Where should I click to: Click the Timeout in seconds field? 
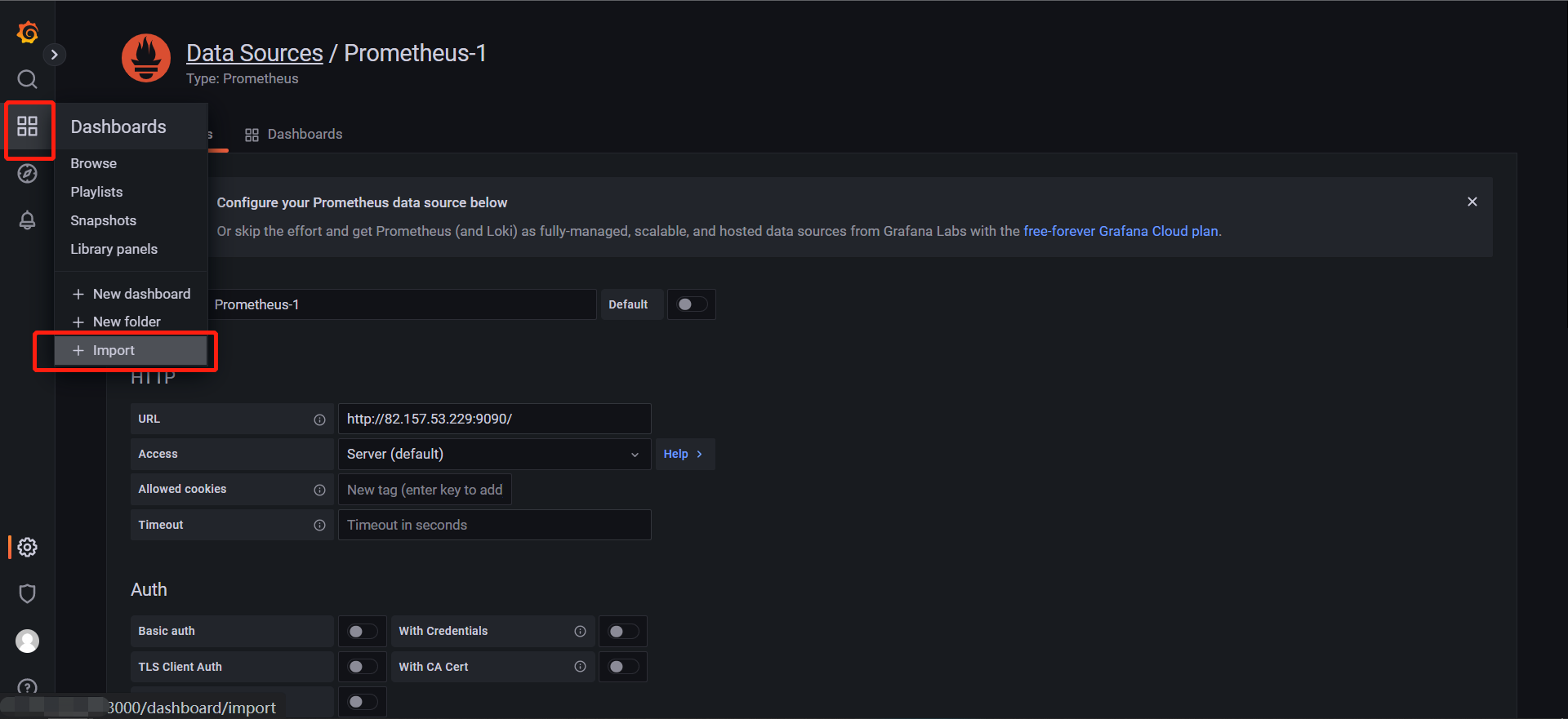tap(495, 525)
